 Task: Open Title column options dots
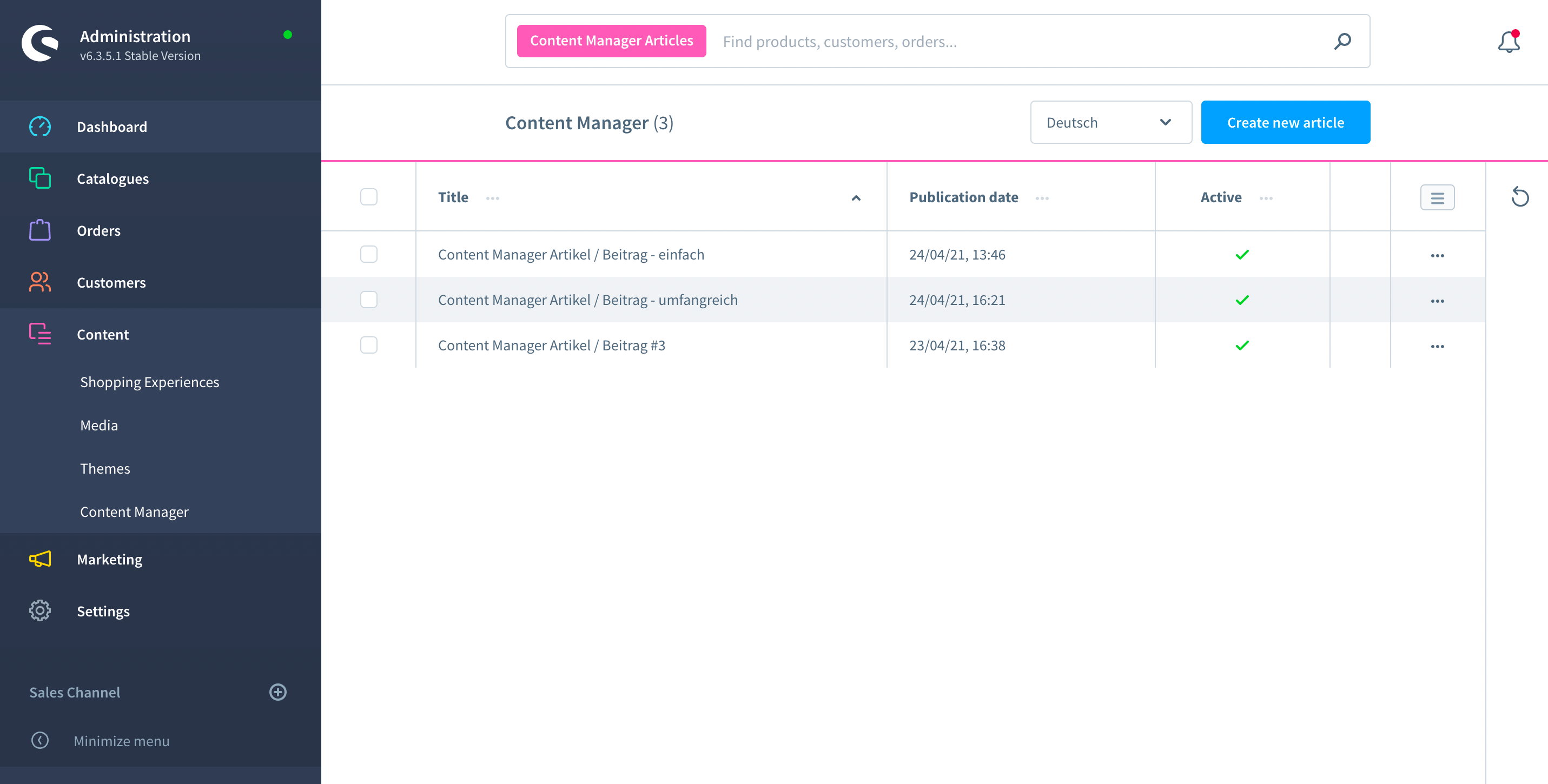pos(492,198)
